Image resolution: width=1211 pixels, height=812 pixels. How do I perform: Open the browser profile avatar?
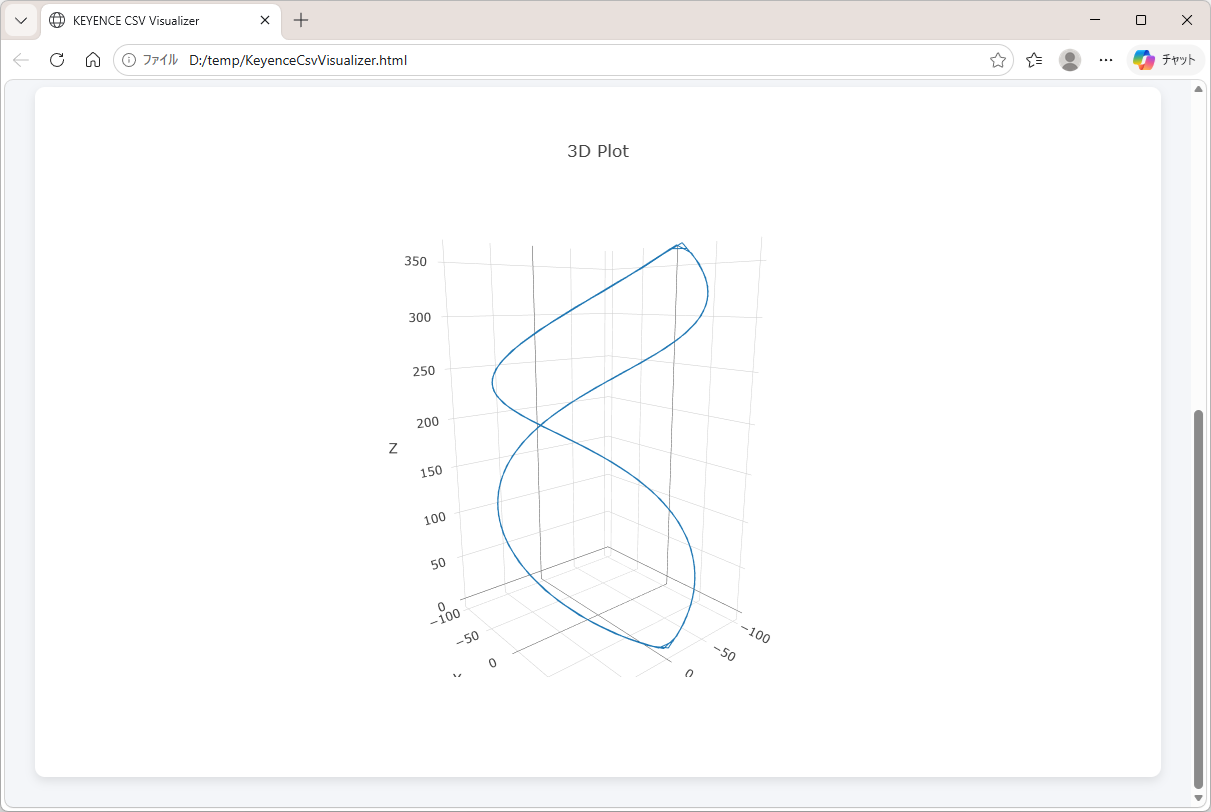[x=1070, y=60]
